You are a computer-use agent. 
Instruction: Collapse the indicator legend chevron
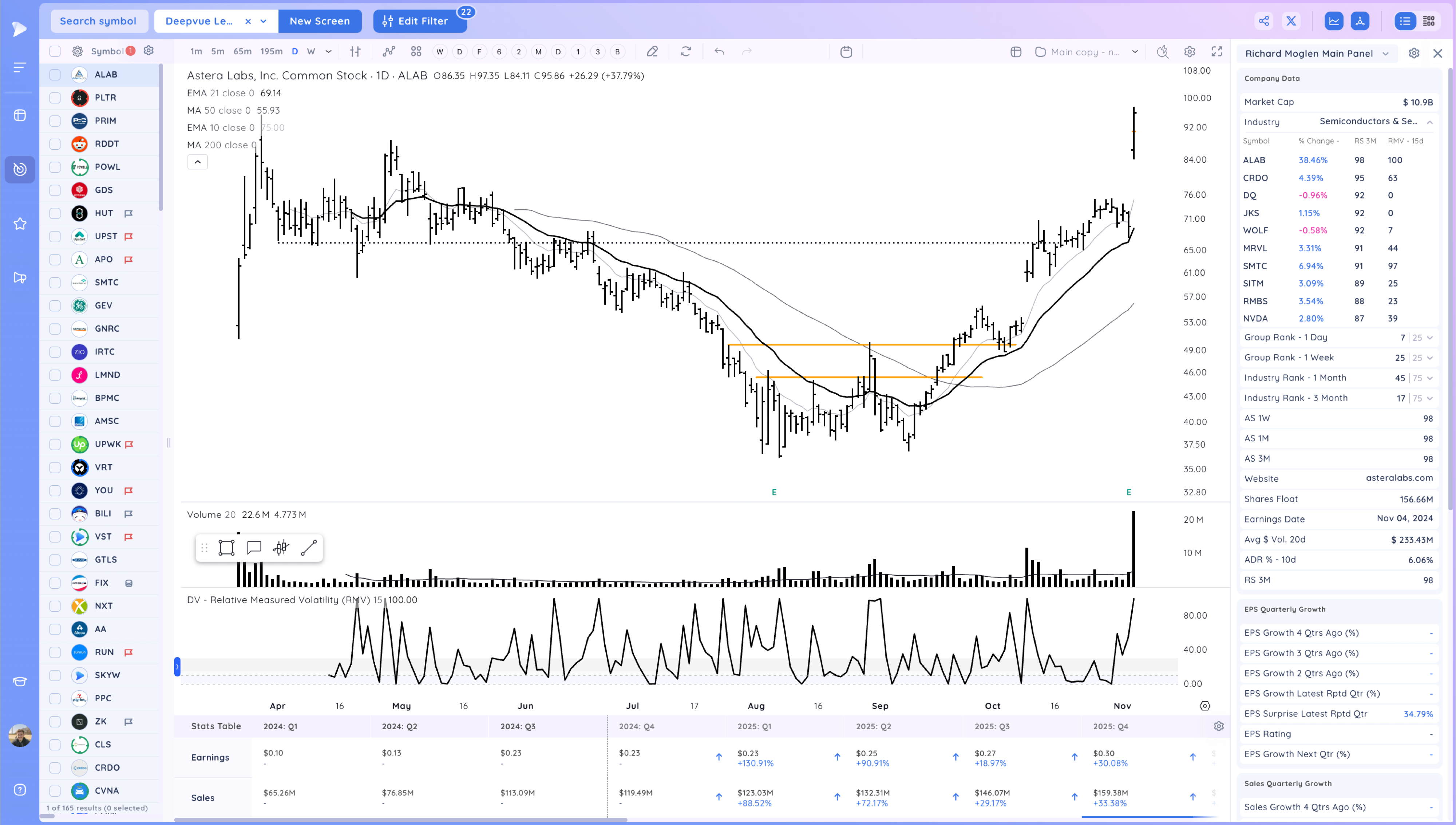[198, 162]
